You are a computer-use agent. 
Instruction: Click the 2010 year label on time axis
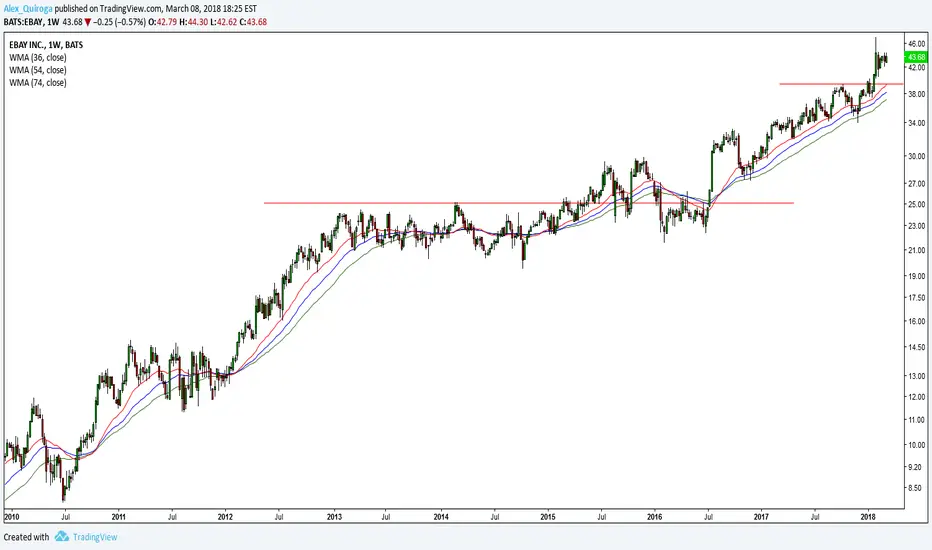coord(11,517)
